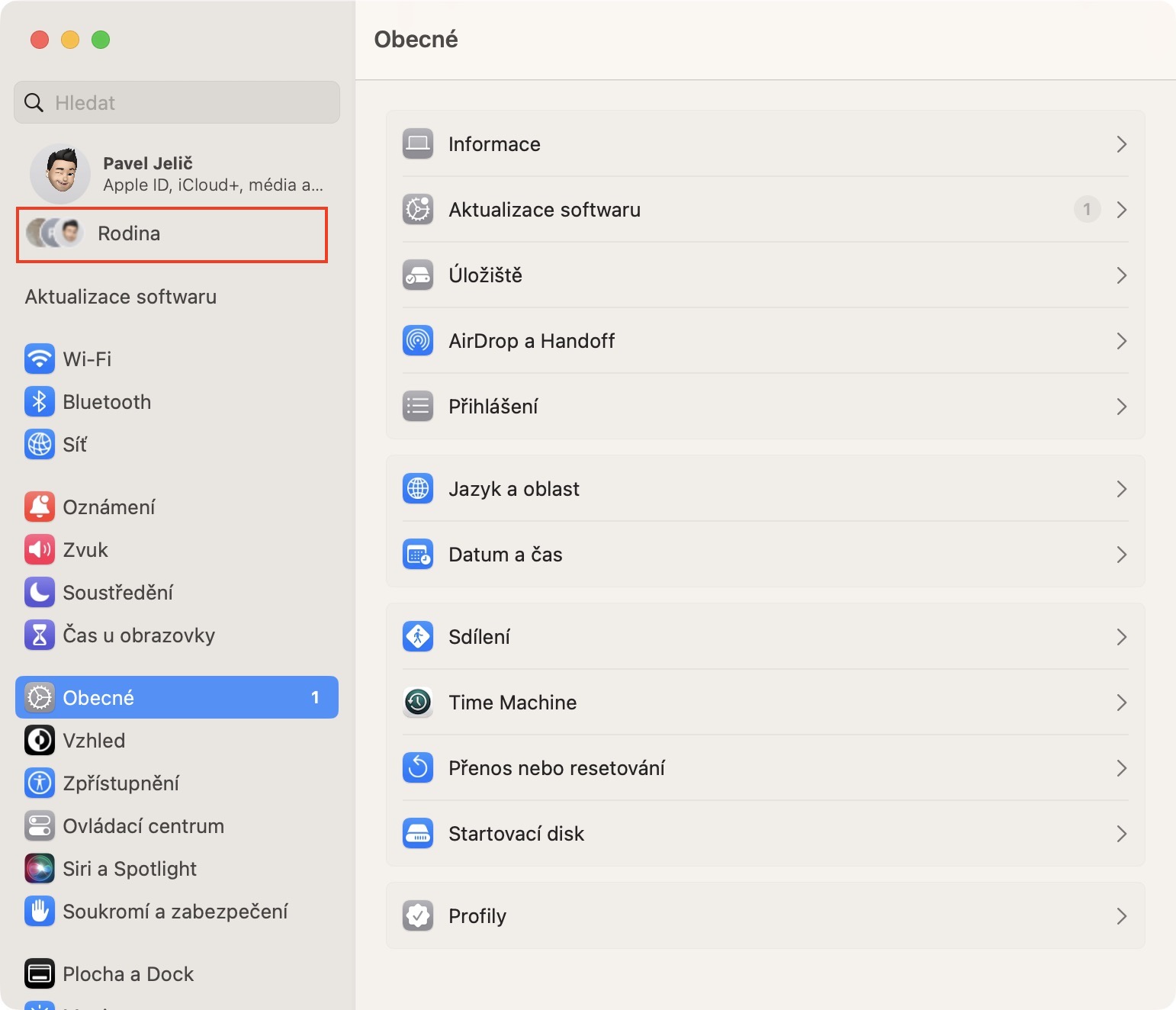Viewport: 1176px width, 1010px height.
Task: Open Přenos nebo resetování settings
Action: point(557,767)
